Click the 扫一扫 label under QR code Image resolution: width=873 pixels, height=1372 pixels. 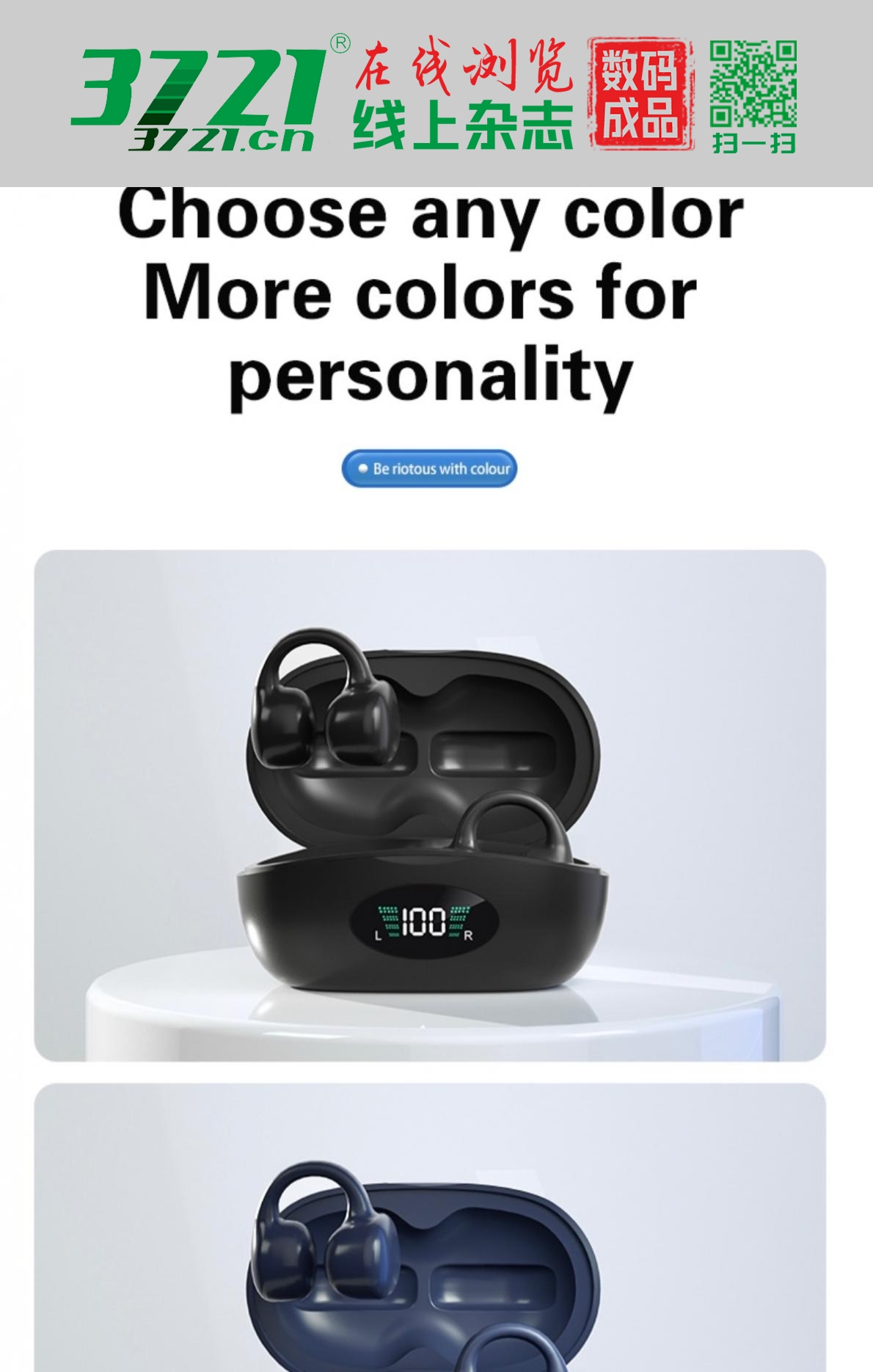coord(753,142)
